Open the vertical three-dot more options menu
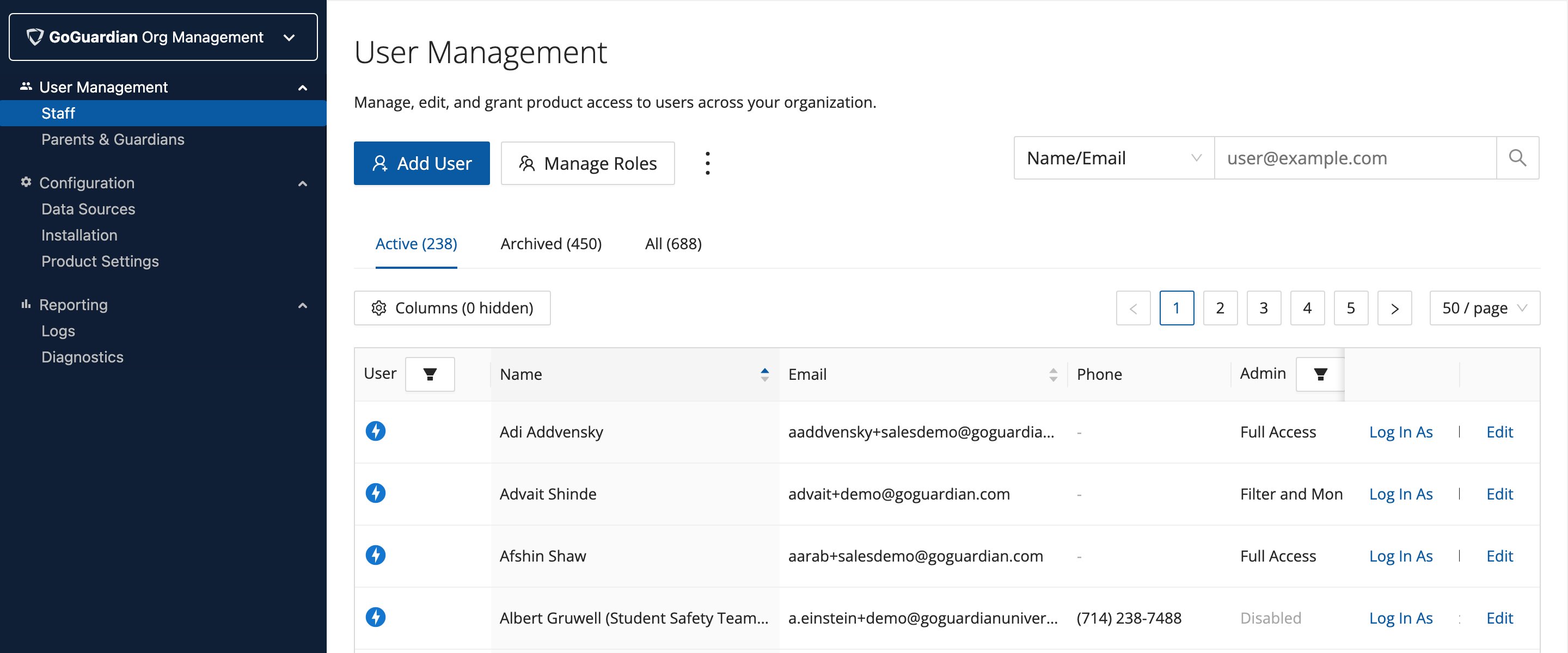This screenshot has width=1568, height=653. tap(707, 163)
